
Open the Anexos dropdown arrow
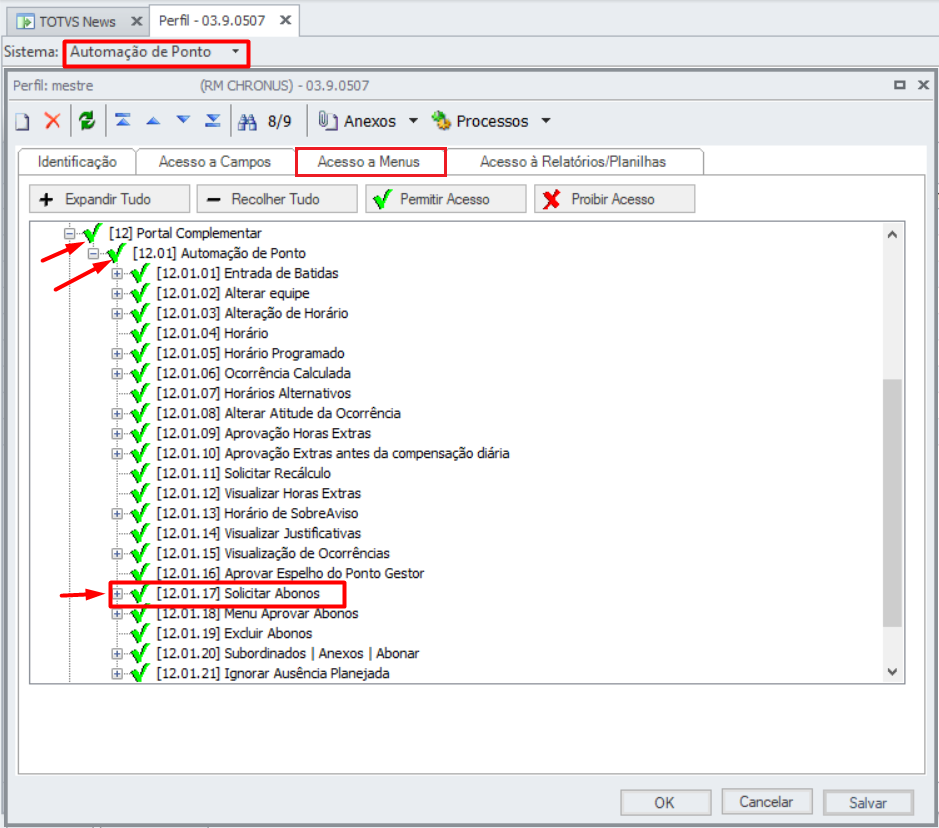pos(413,120)
